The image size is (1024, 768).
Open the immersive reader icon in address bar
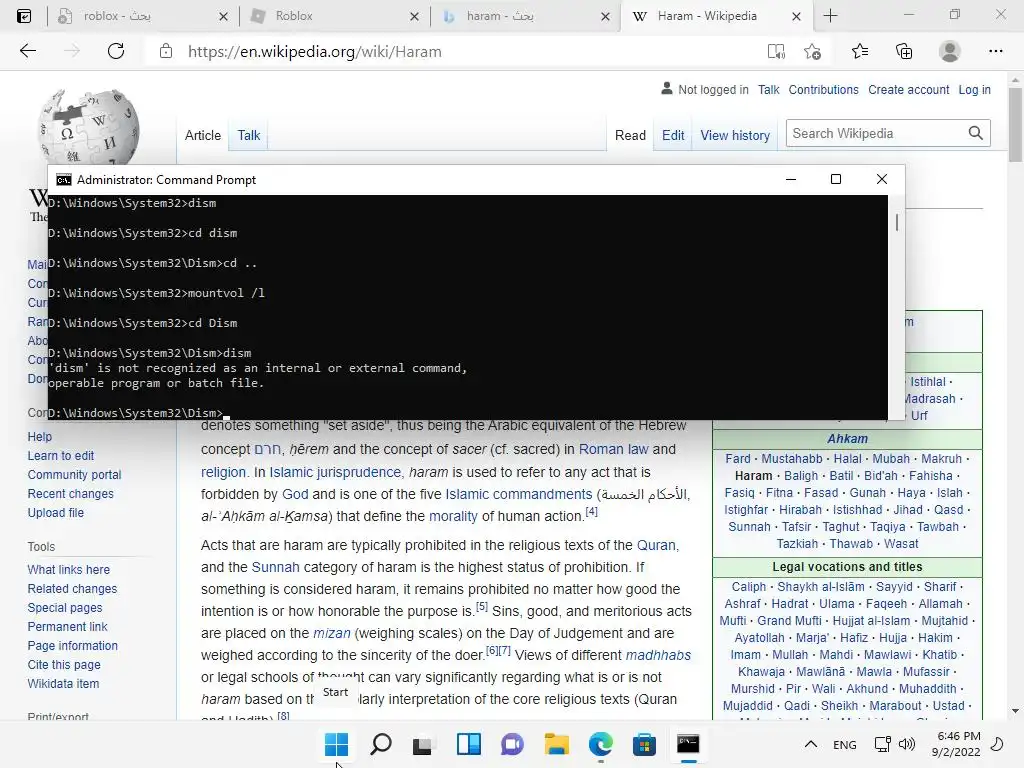(776, 52)
